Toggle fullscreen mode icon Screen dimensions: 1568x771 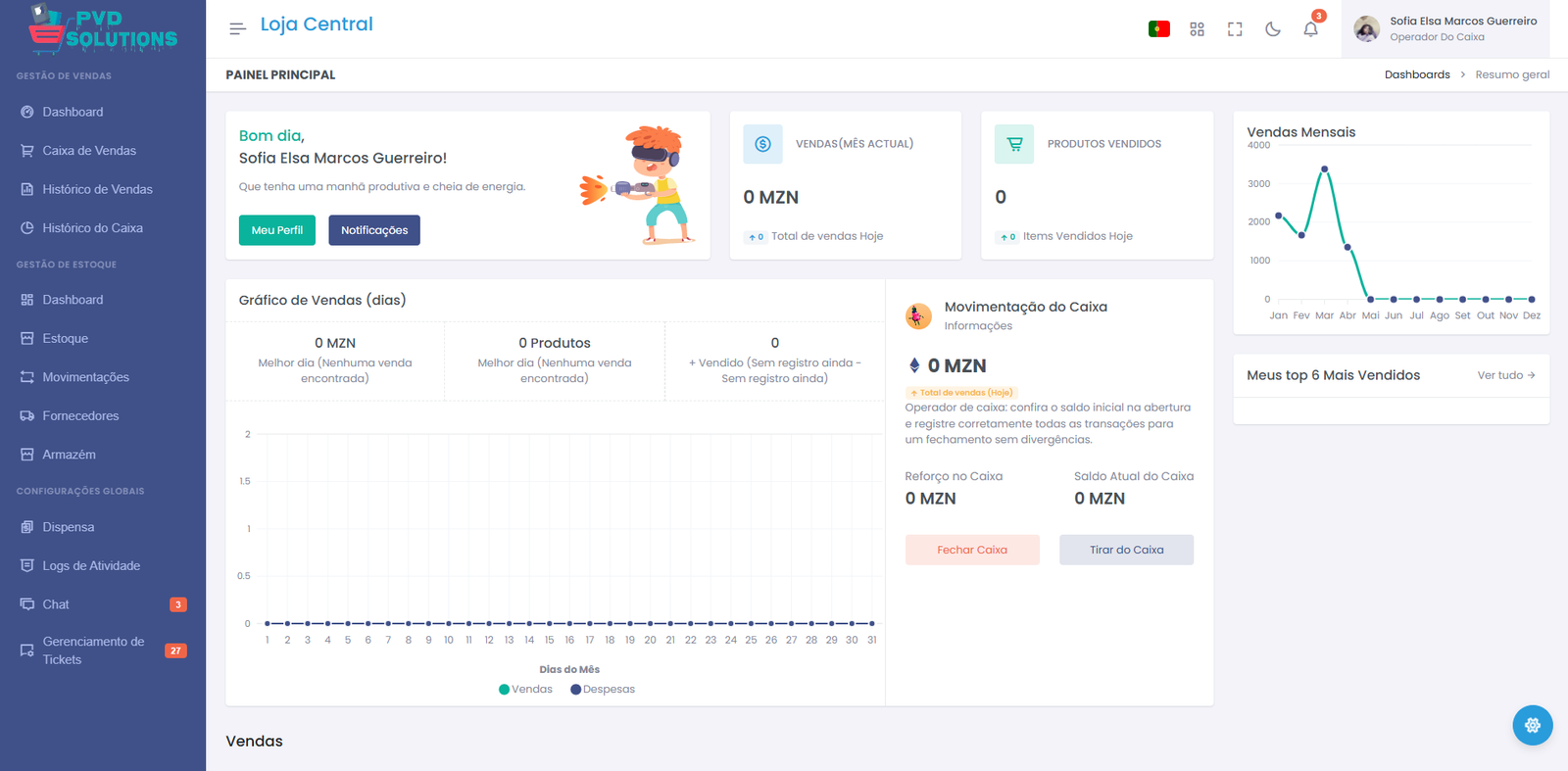[1235, 29]
